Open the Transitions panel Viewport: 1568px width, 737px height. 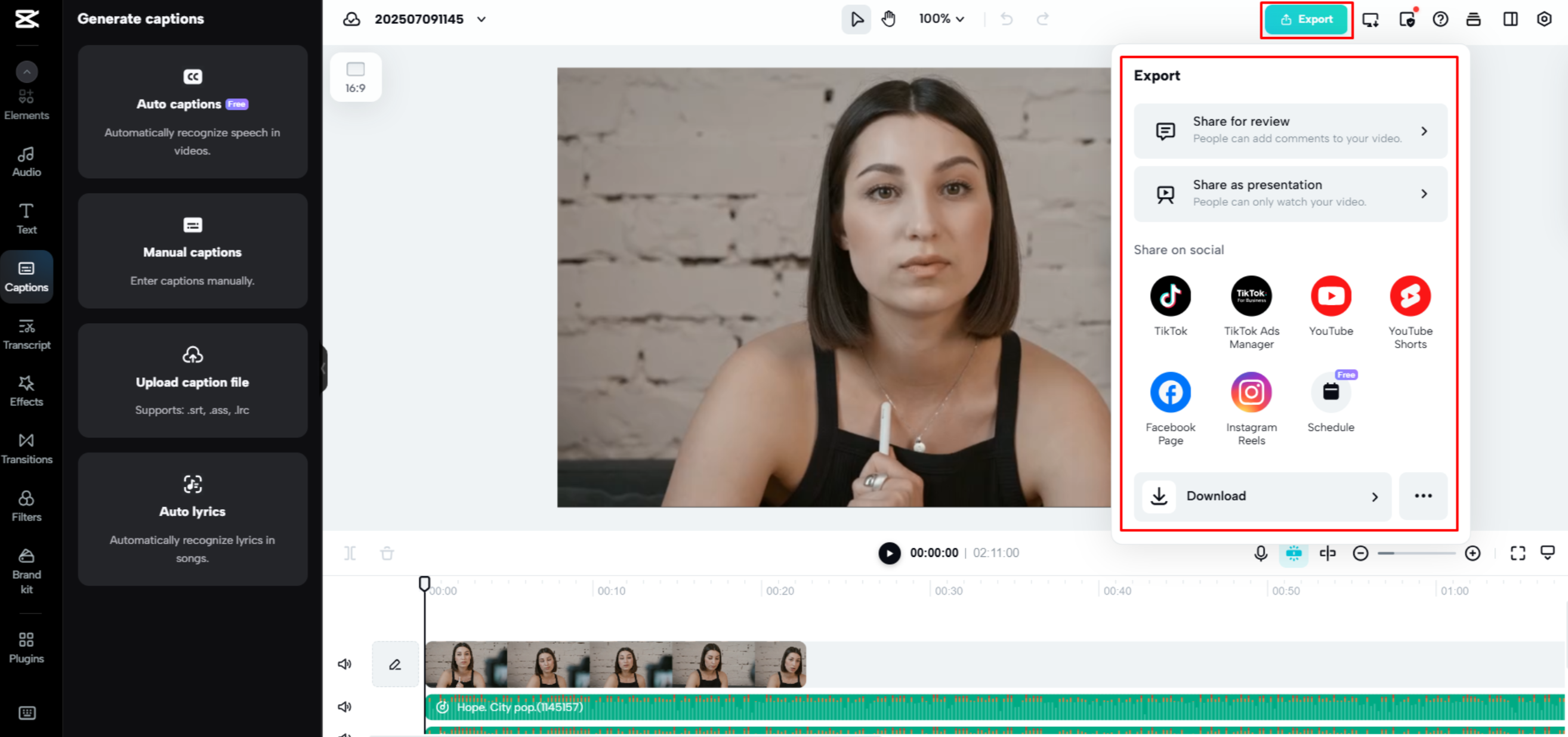click(27, 448)
